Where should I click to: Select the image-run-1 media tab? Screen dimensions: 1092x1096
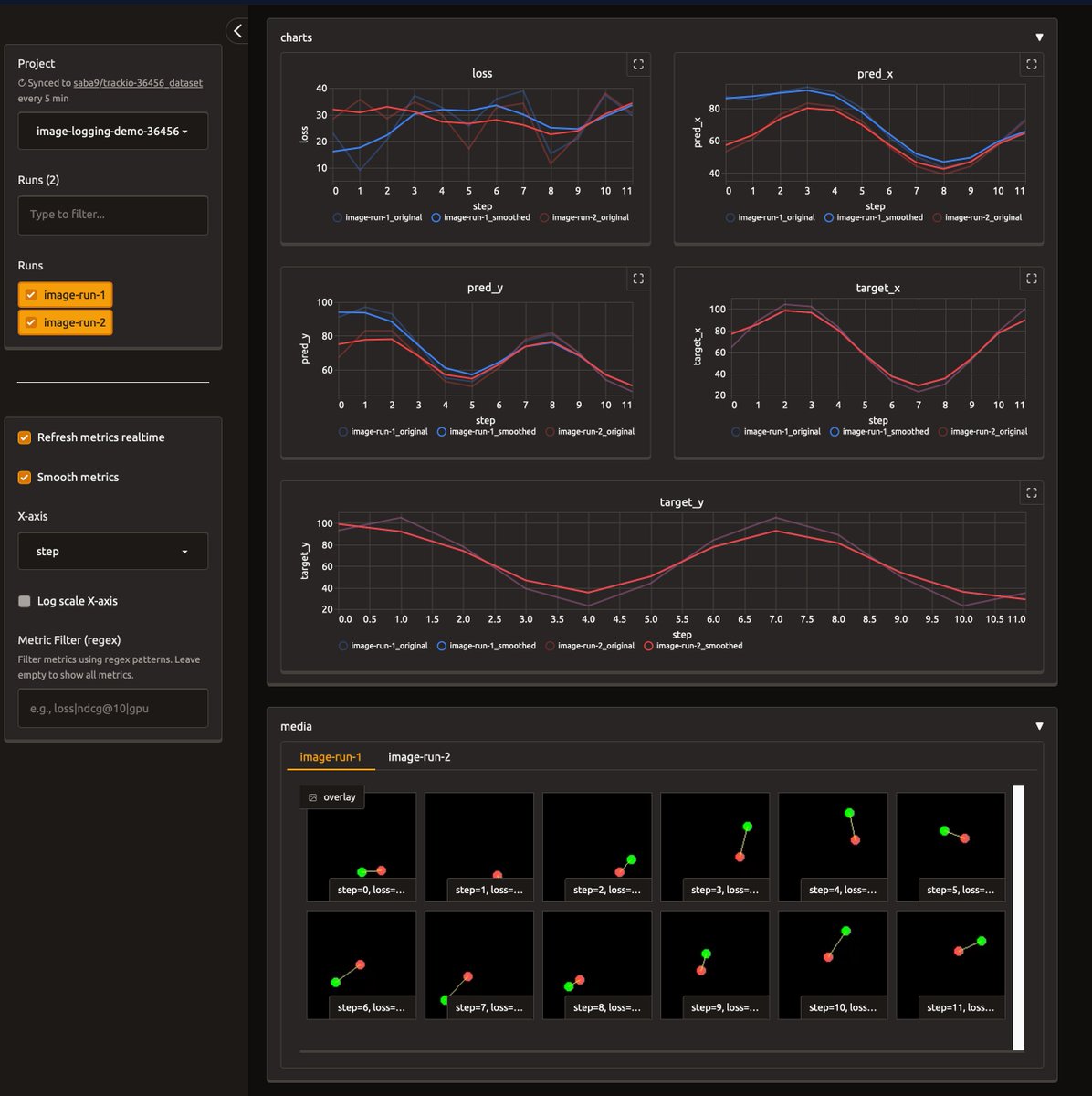[331, 757]
